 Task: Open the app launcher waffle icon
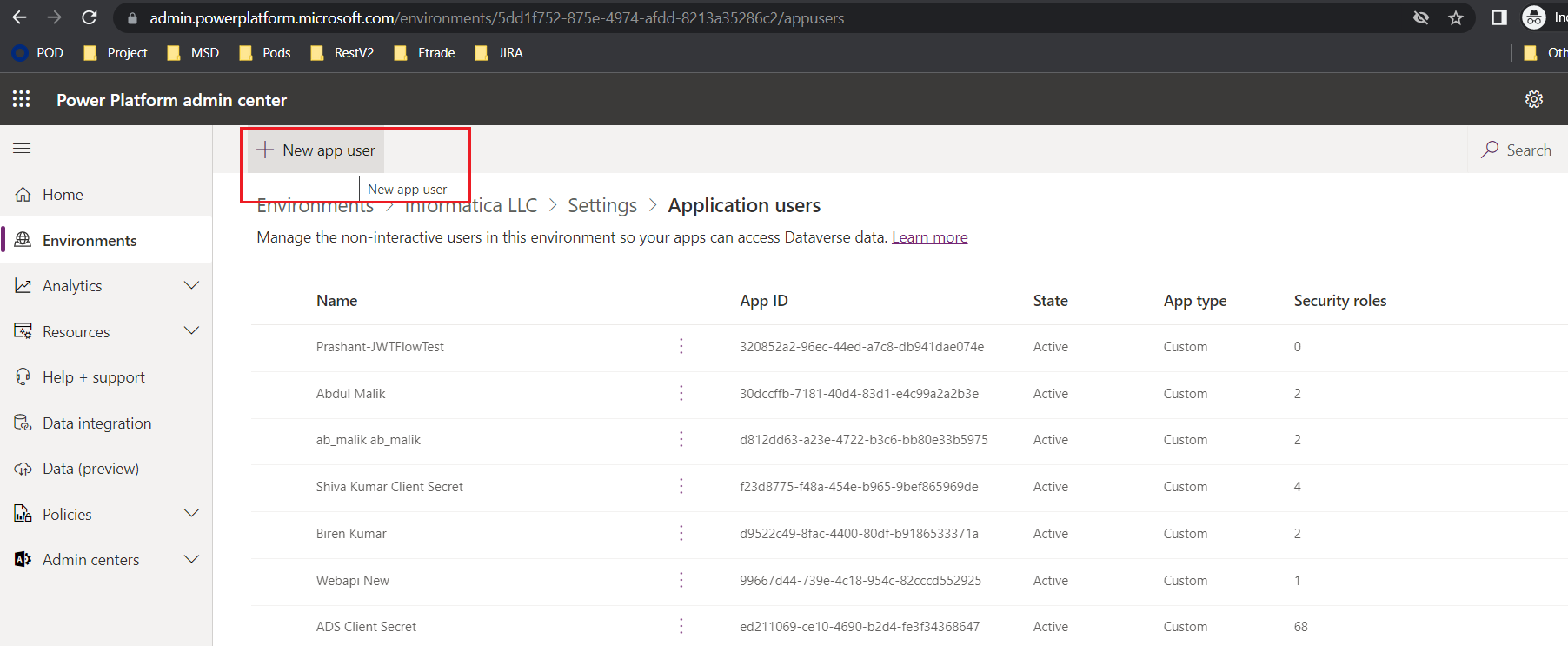22,99
